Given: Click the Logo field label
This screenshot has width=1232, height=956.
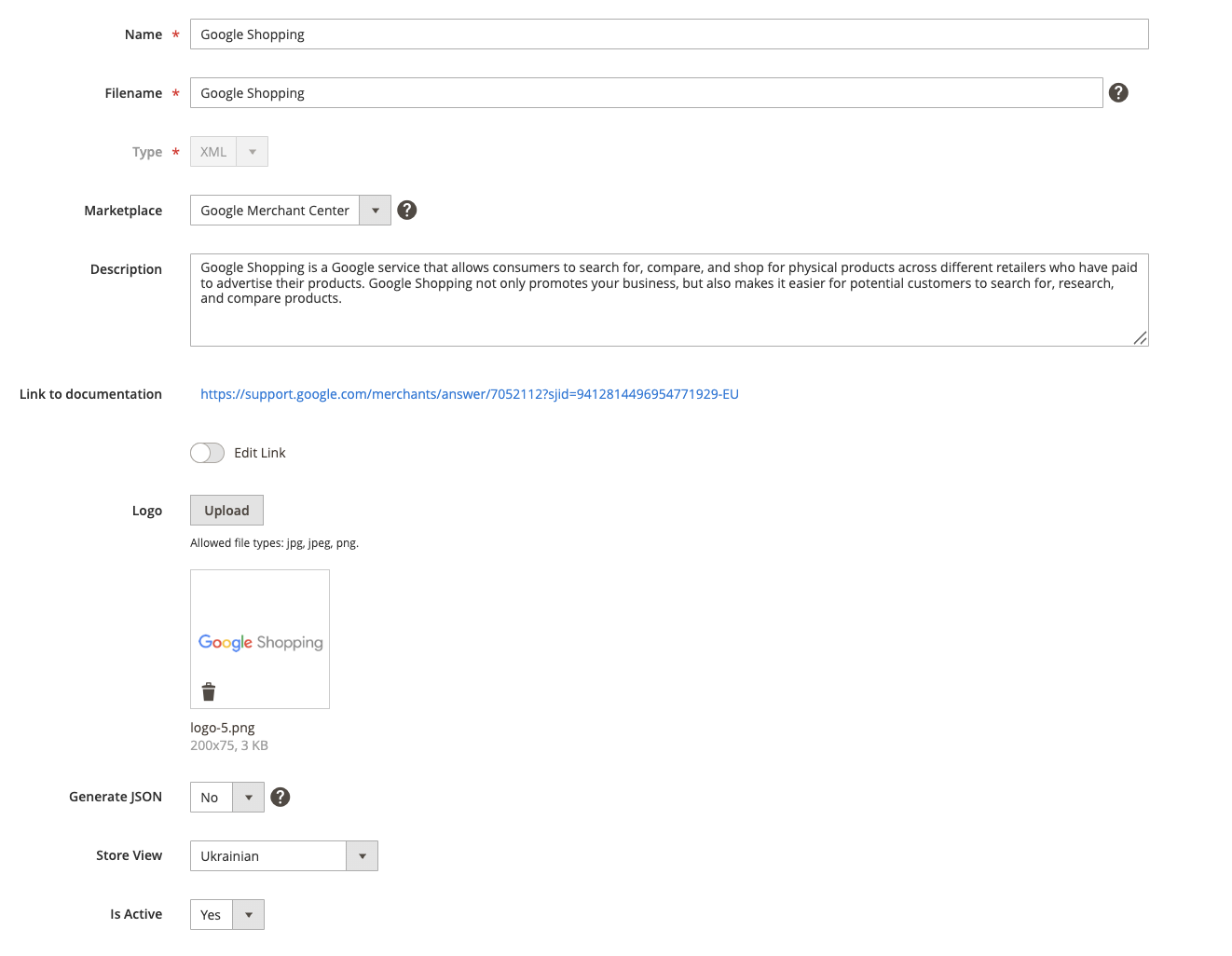Looking at the screenshot, I should tap(147, 511).
